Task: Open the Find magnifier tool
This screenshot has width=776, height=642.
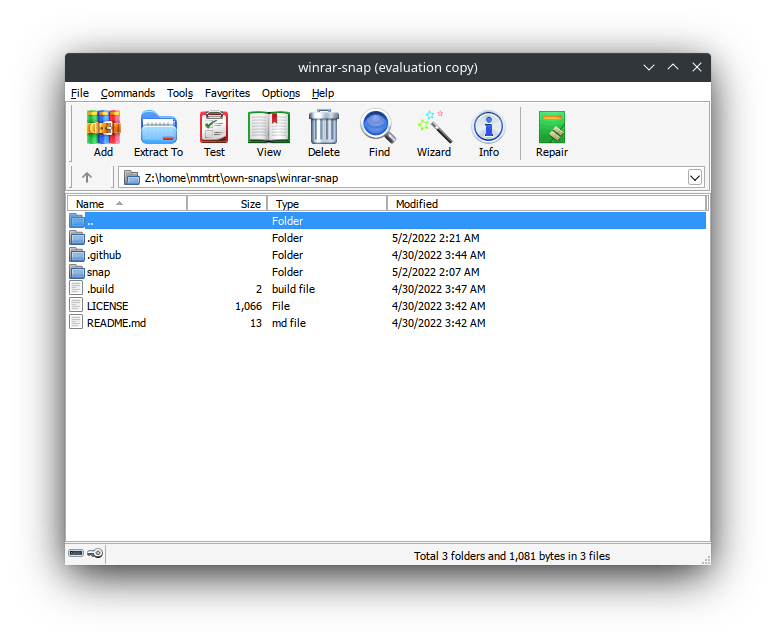Action: point(379,127)
